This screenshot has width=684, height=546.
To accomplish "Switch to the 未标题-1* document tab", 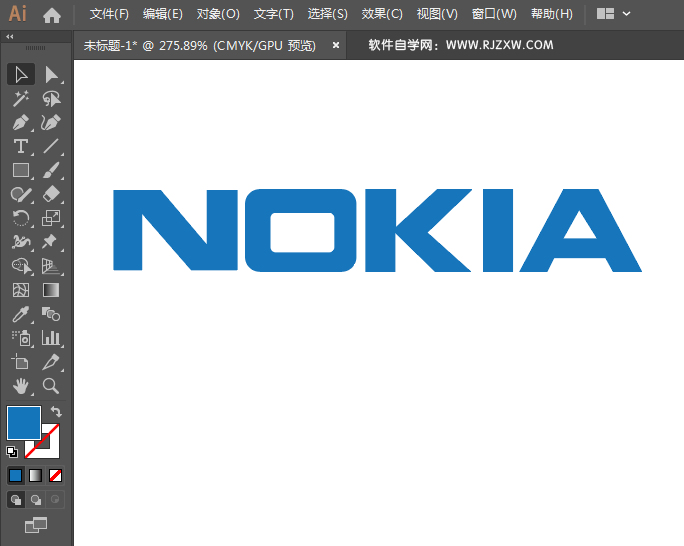I will coord(199,45).
